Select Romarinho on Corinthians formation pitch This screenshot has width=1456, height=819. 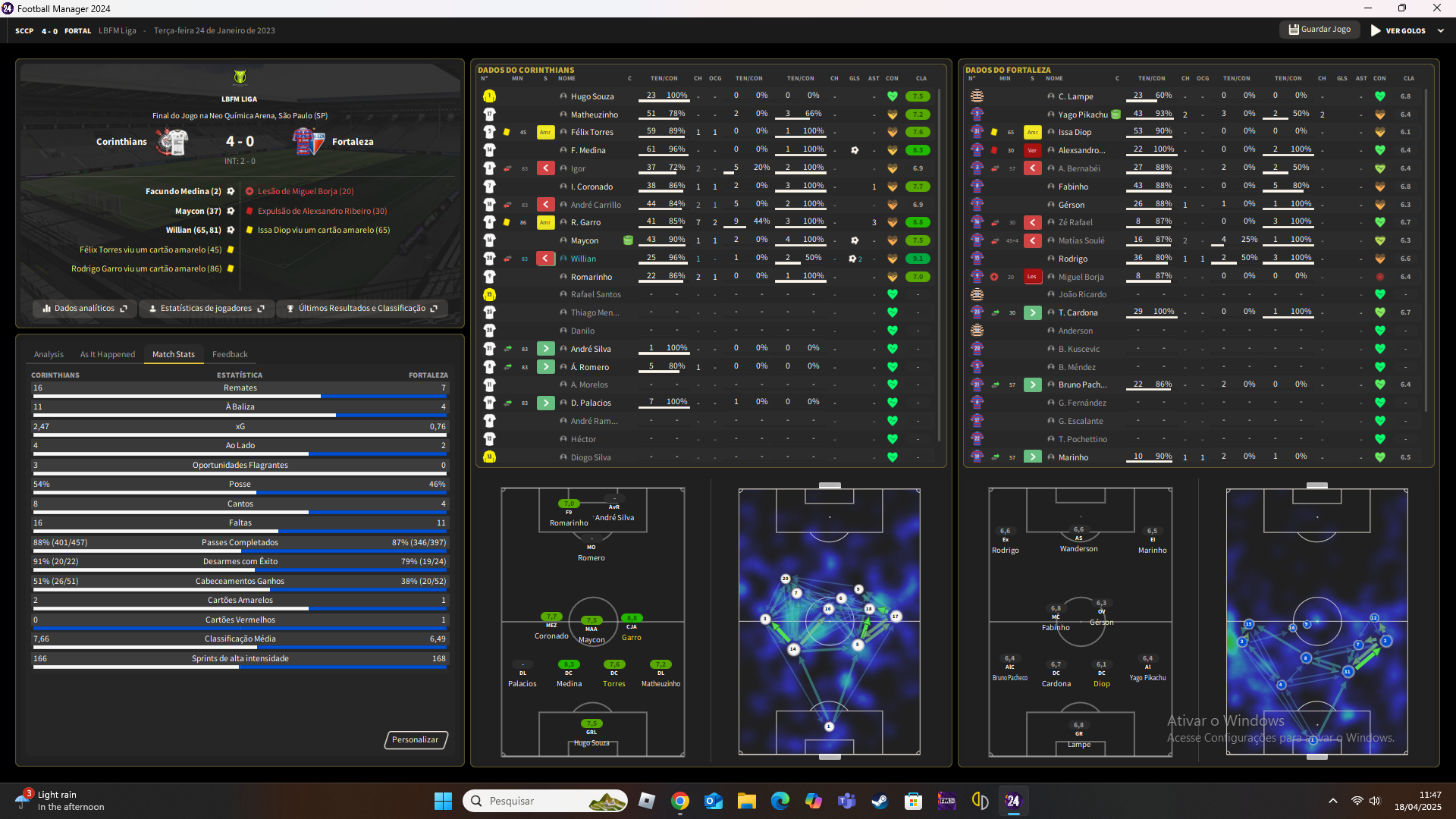tap(569, 513)
